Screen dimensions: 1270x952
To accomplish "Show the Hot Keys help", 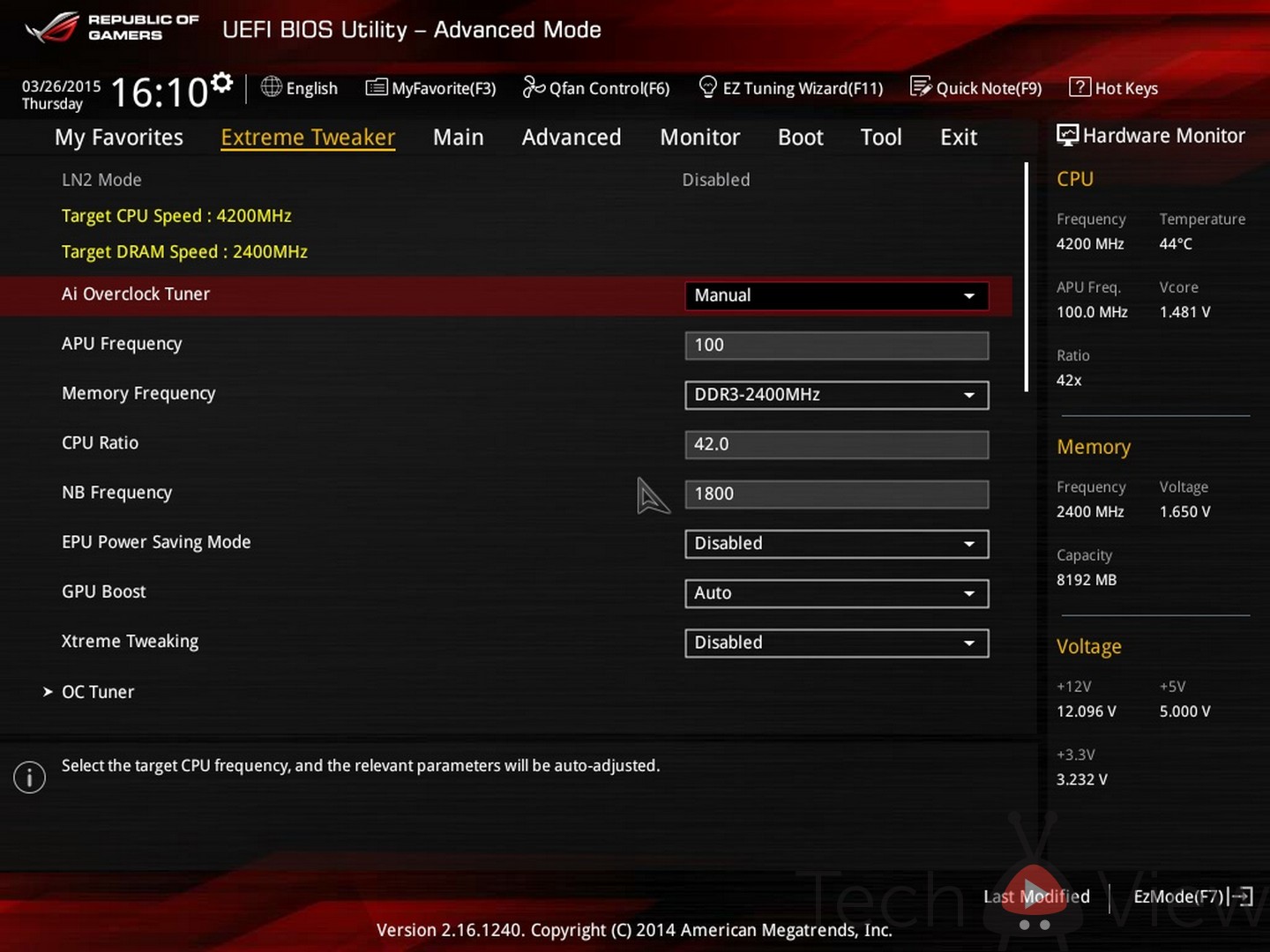I will [1113, 87].
